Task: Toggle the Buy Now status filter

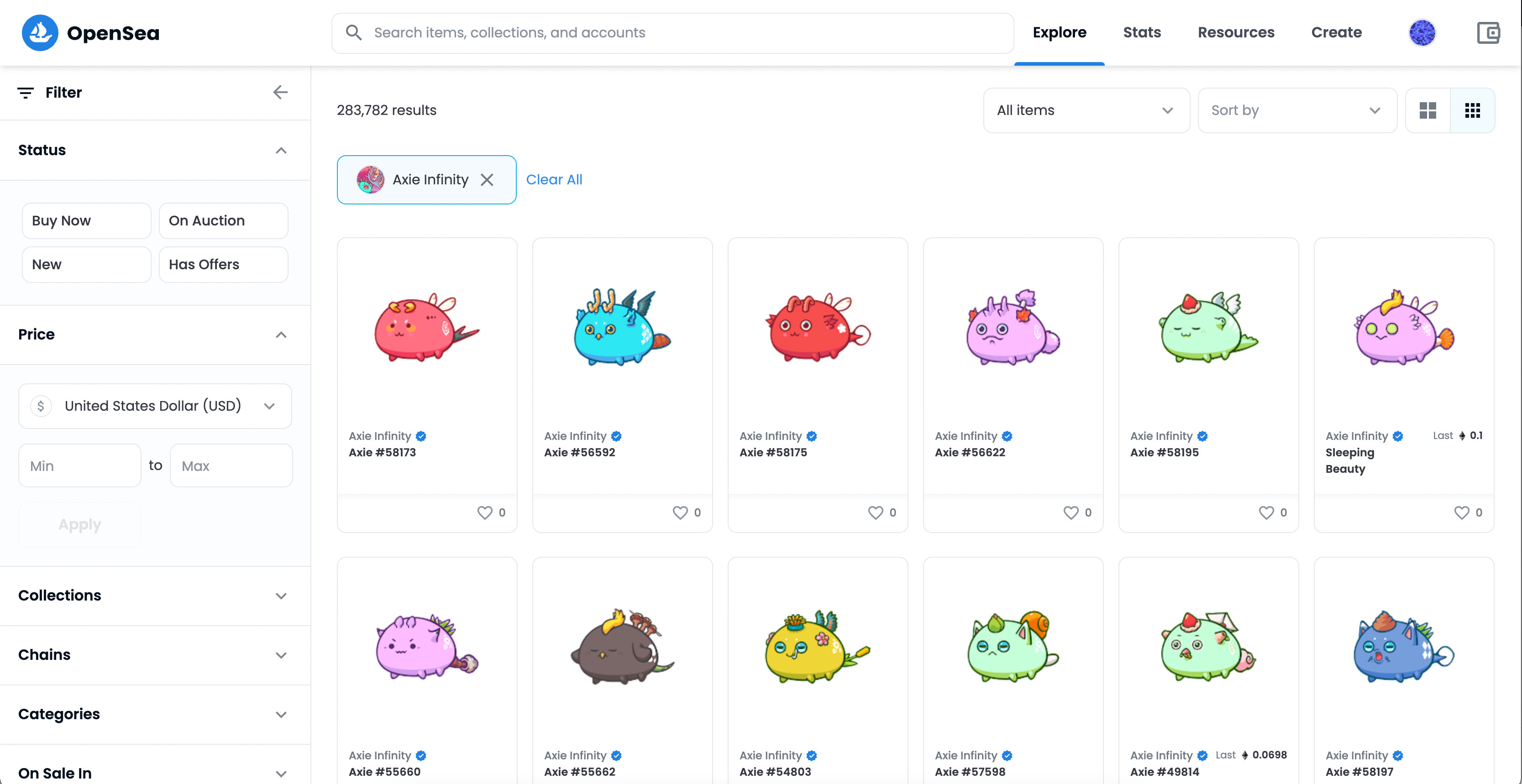Action: coord(86,220)
